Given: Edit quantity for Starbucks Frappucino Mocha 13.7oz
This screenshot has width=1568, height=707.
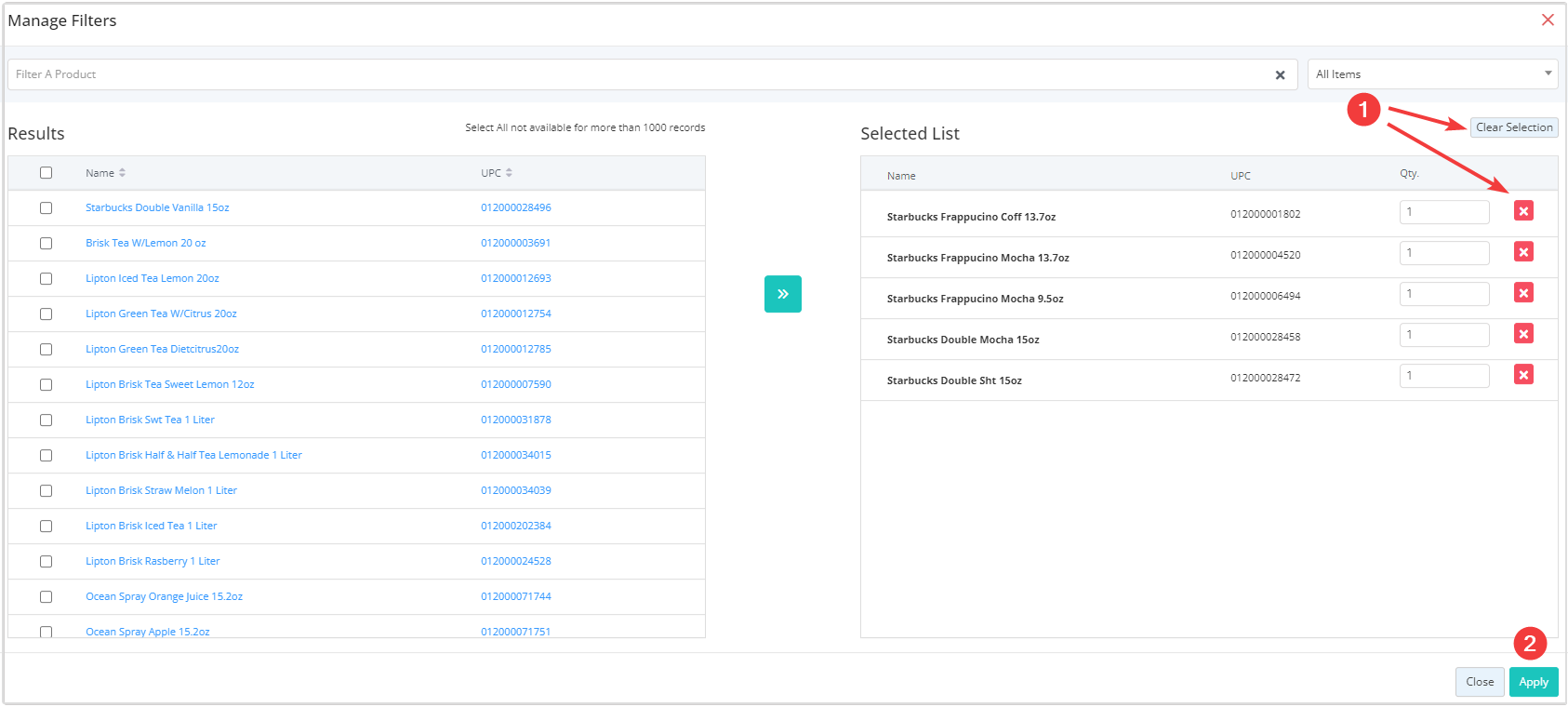Looking at the screenshot, I should pos(1444,253).
